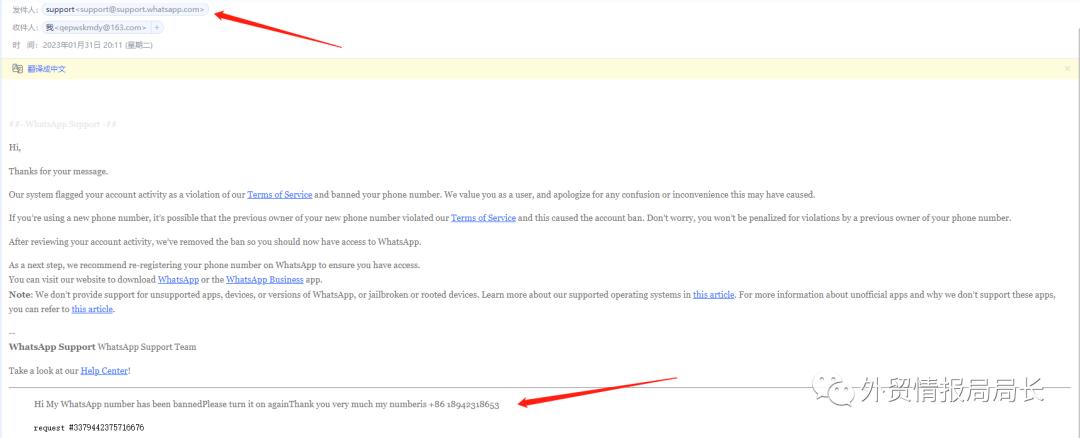Click the faded WhatsApp Support header line

click(x=63, y=124)
